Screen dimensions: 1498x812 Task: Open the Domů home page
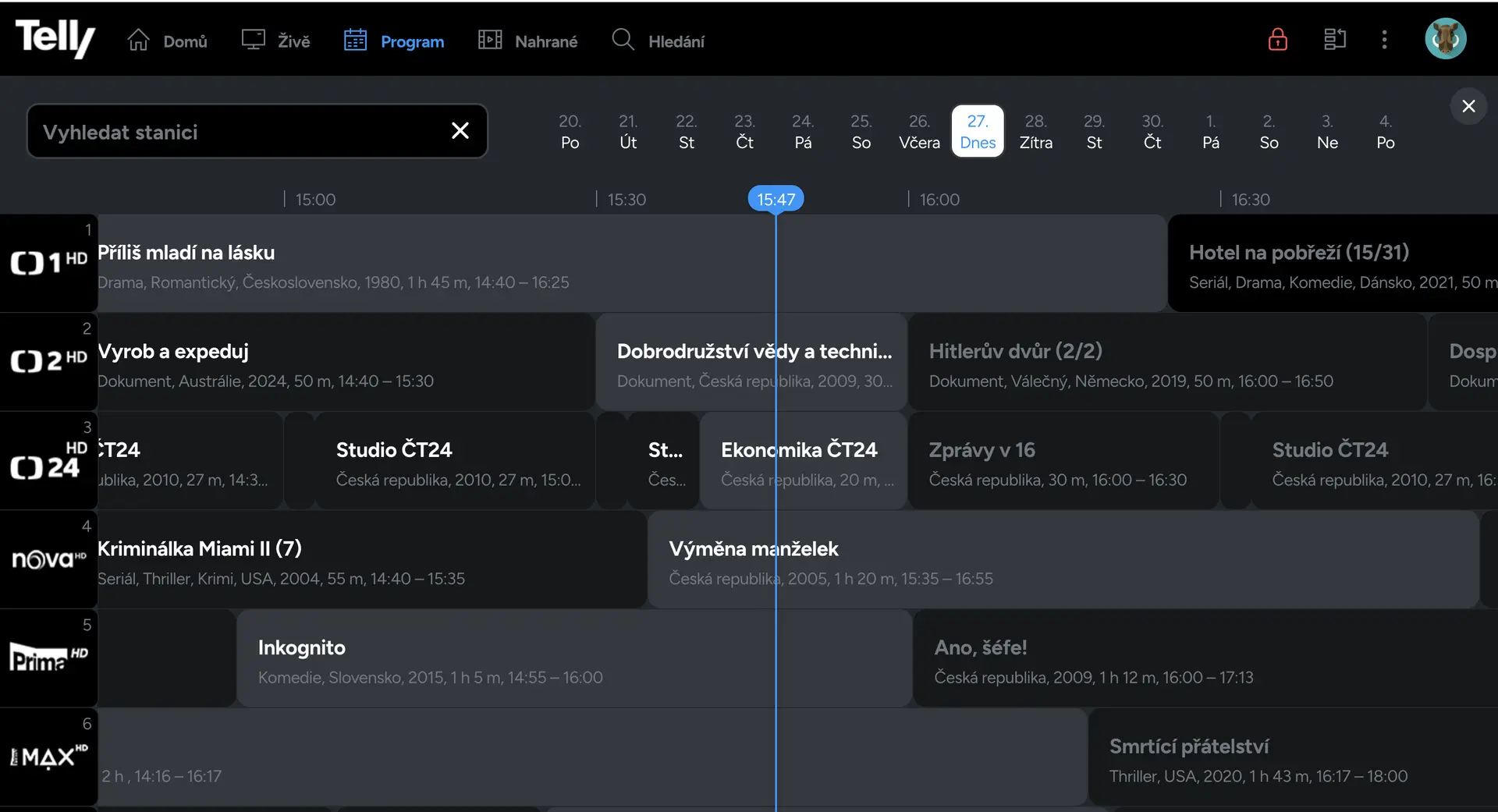point(167,41)
